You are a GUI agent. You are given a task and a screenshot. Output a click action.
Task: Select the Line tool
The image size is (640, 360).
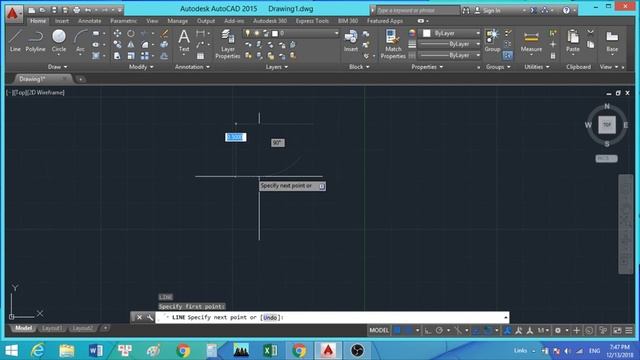[15, 41]
